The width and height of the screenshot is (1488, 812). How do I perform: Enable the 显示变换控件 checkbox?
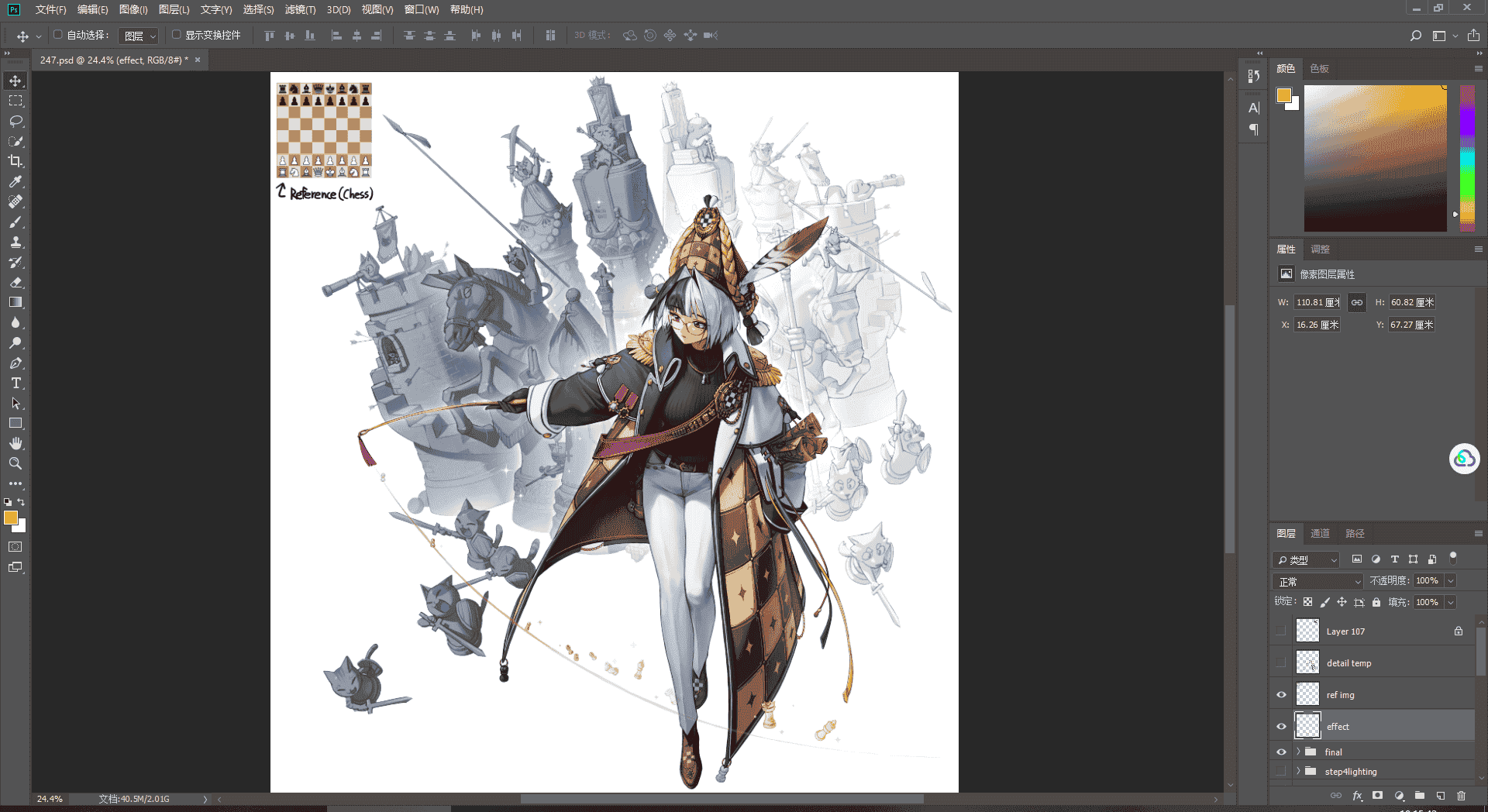tap(177, 35)
